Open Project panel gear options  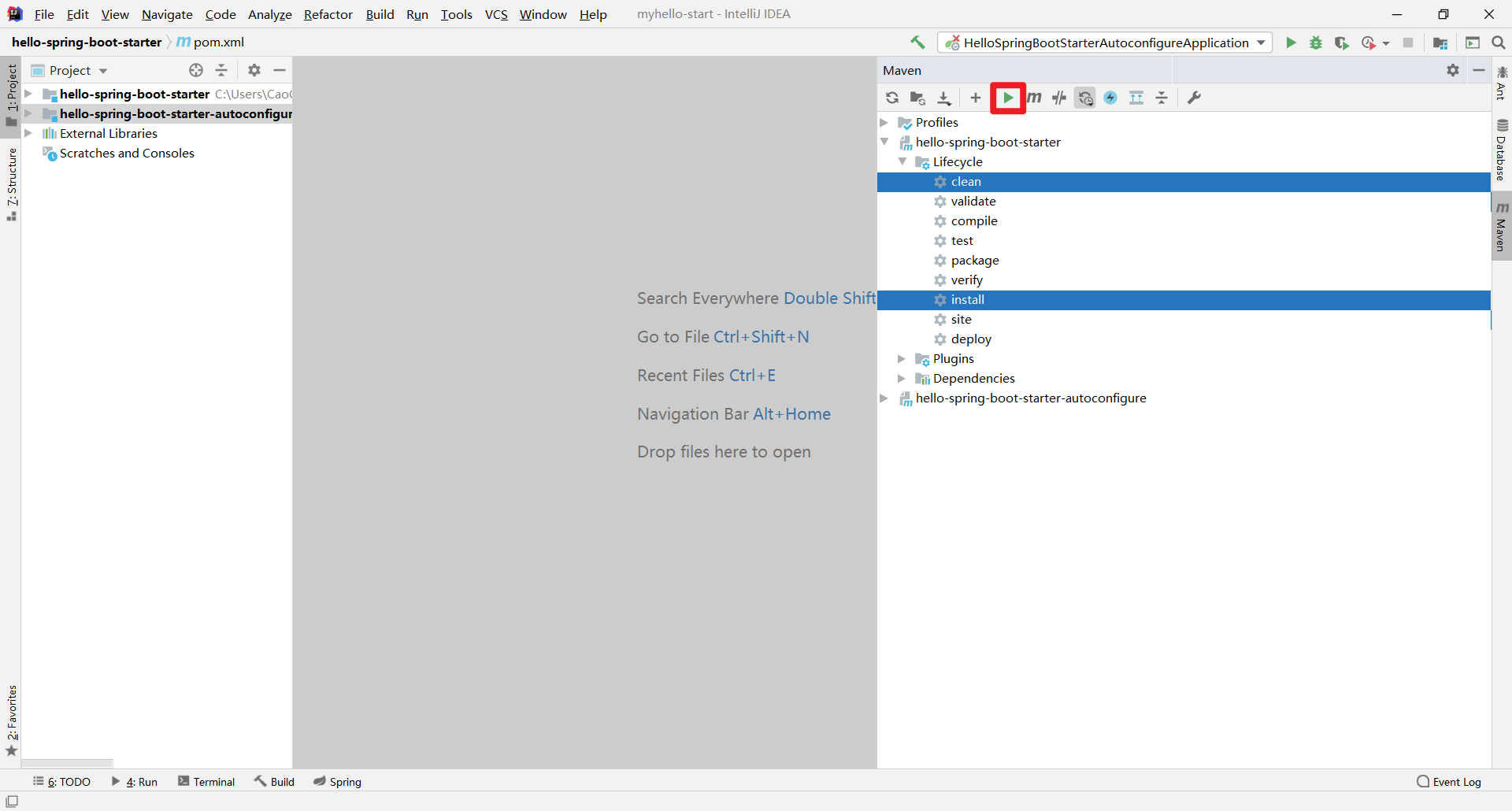(254, 70)
